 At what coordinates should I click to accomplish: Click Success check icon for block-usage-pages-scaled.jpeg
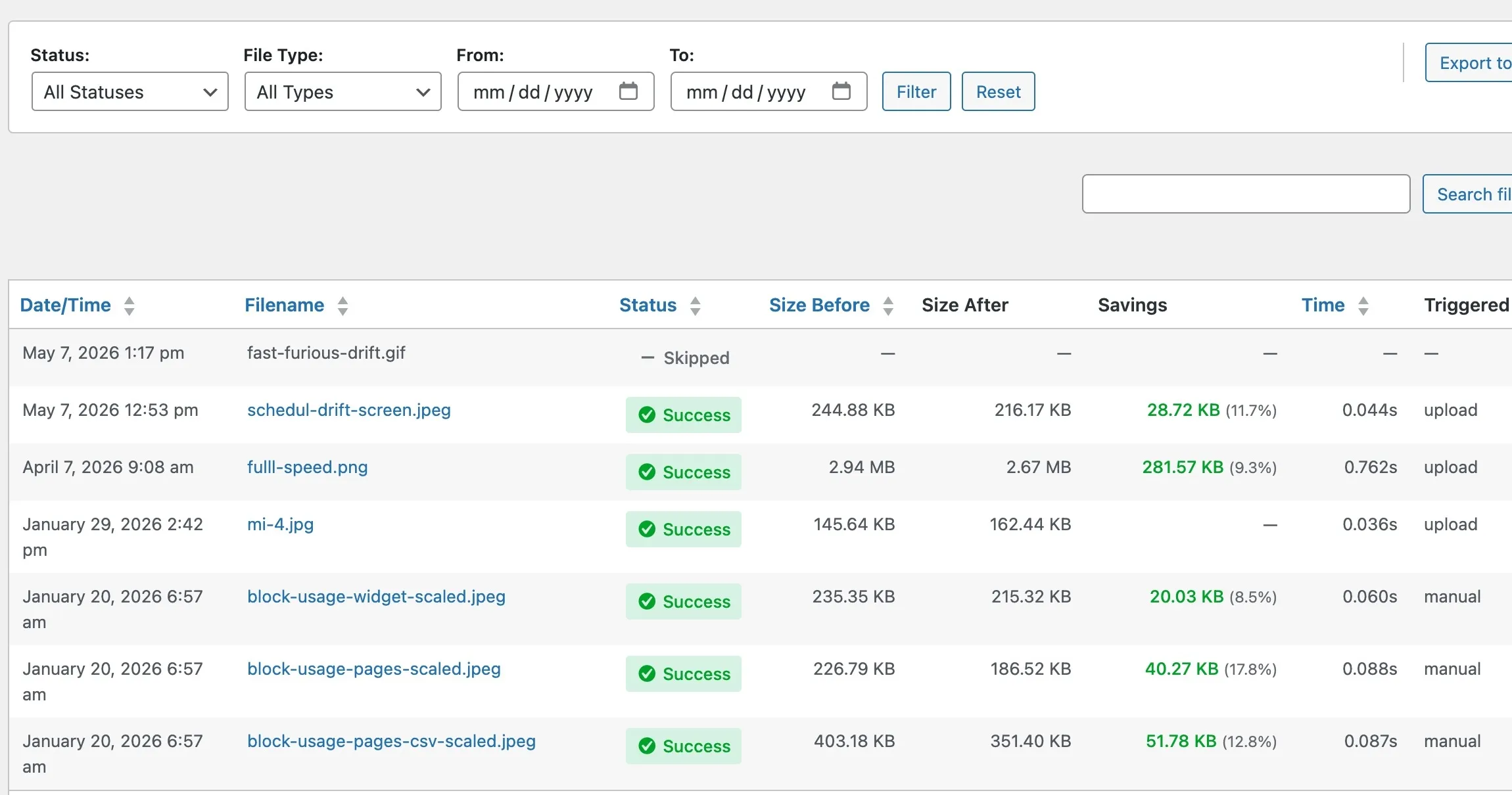[647, 673]
